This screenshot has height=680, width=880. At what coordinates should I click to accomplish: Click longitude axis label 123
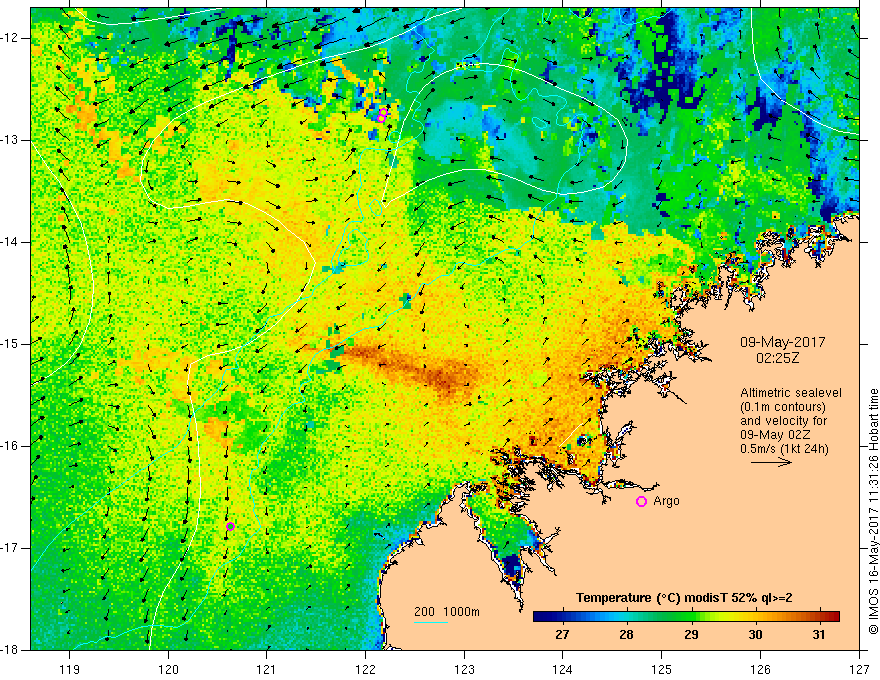tap(464, 669)
